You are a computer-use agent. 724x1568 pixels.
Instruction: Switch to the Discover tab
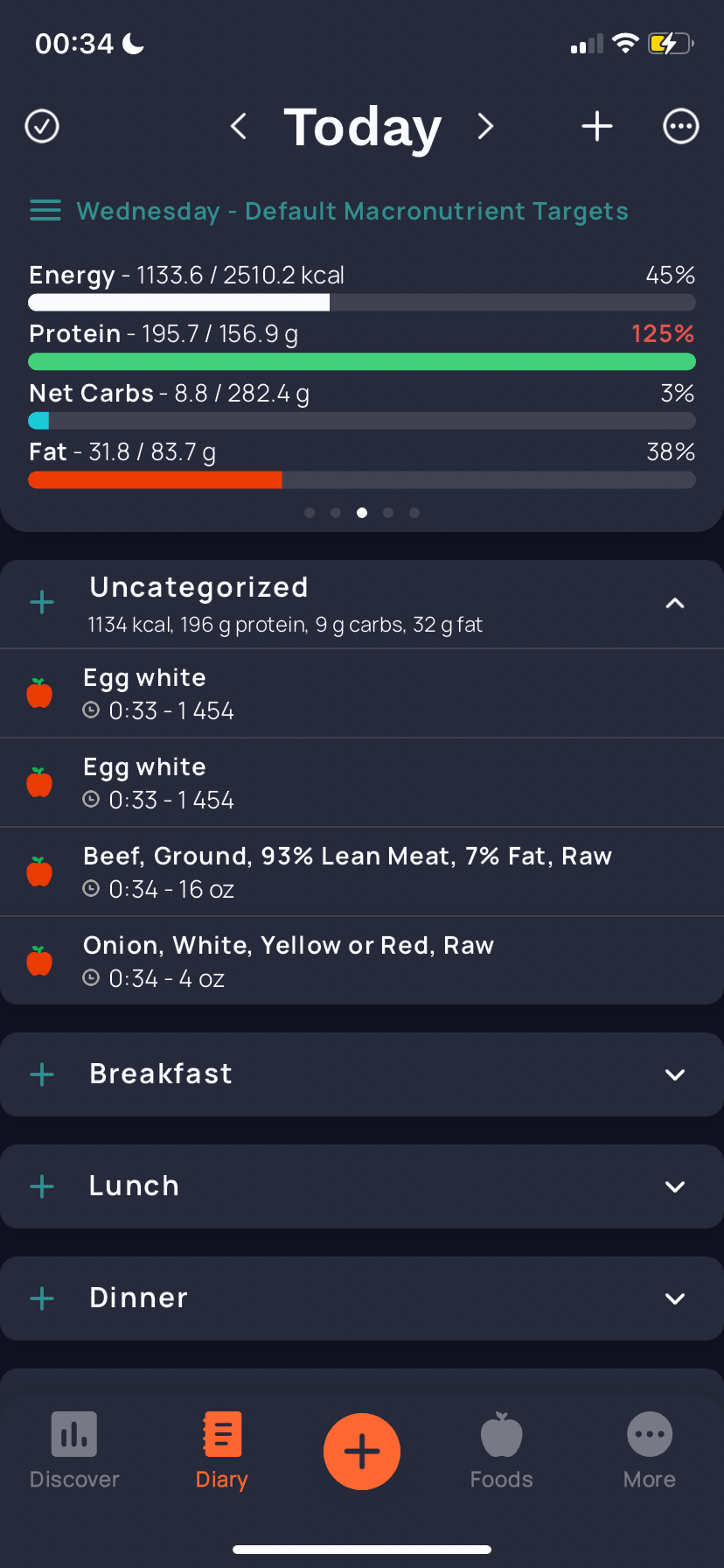[x=74, y=1451]
